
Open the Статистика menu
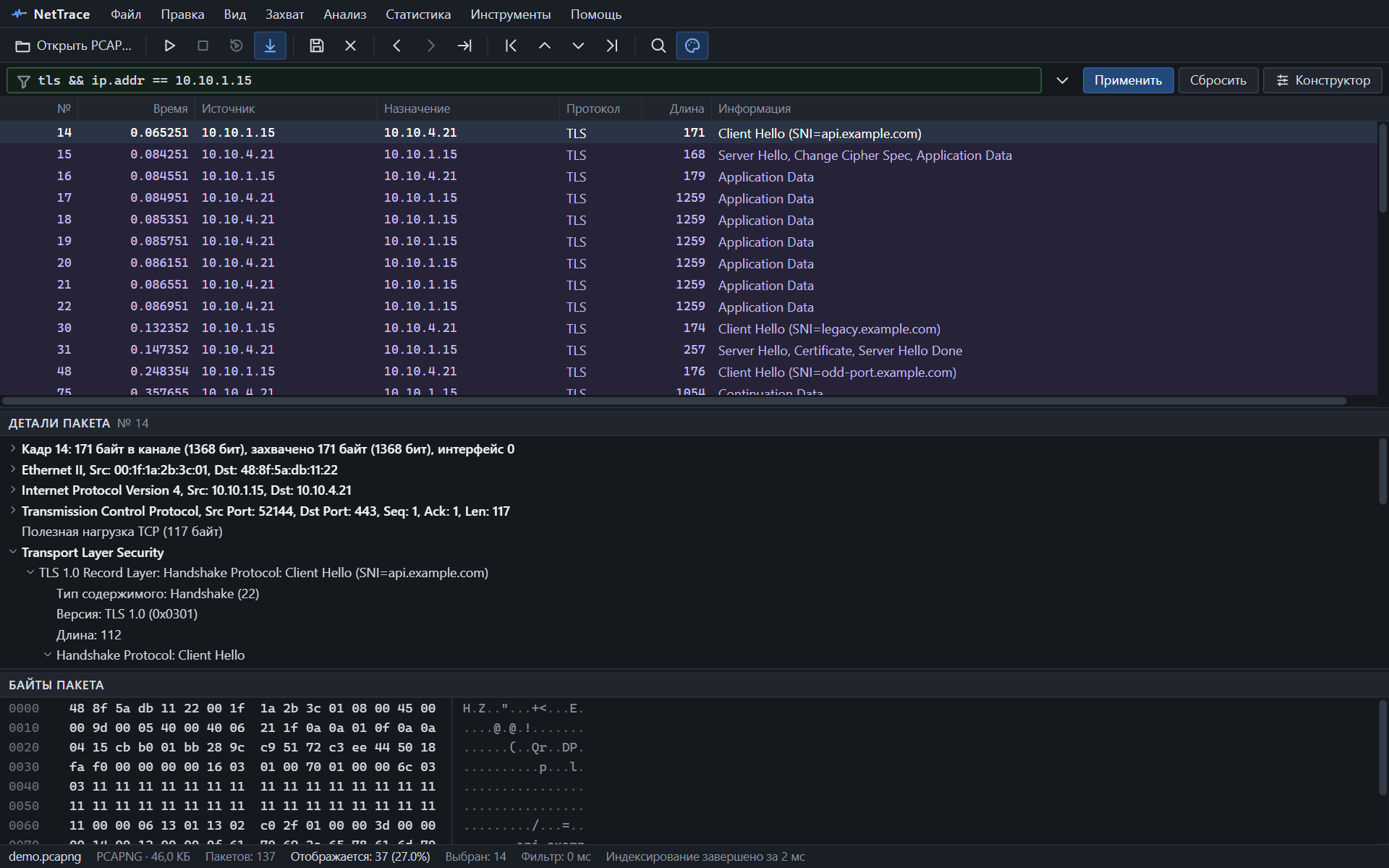pos(418,14)
